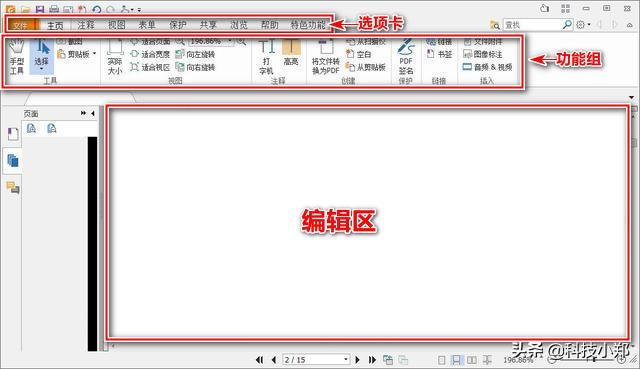
Task: Click the Save icon in quick toolbar
Action: click(40, 9)
